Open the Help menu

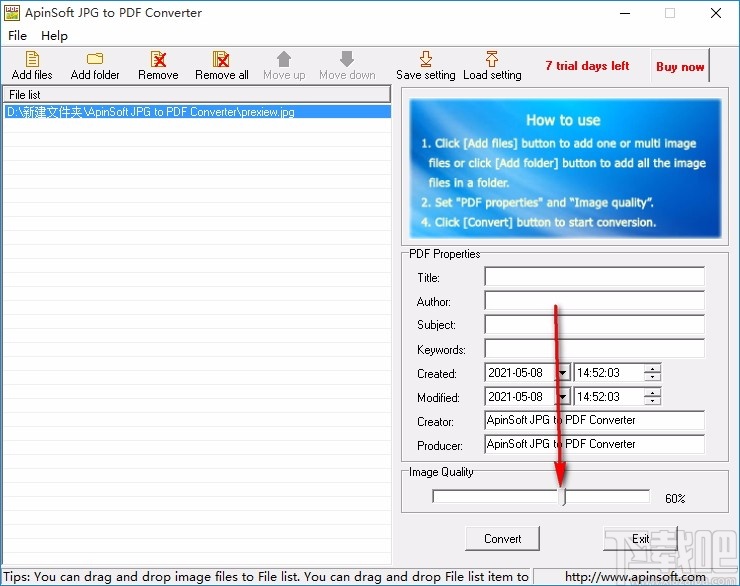54,36
